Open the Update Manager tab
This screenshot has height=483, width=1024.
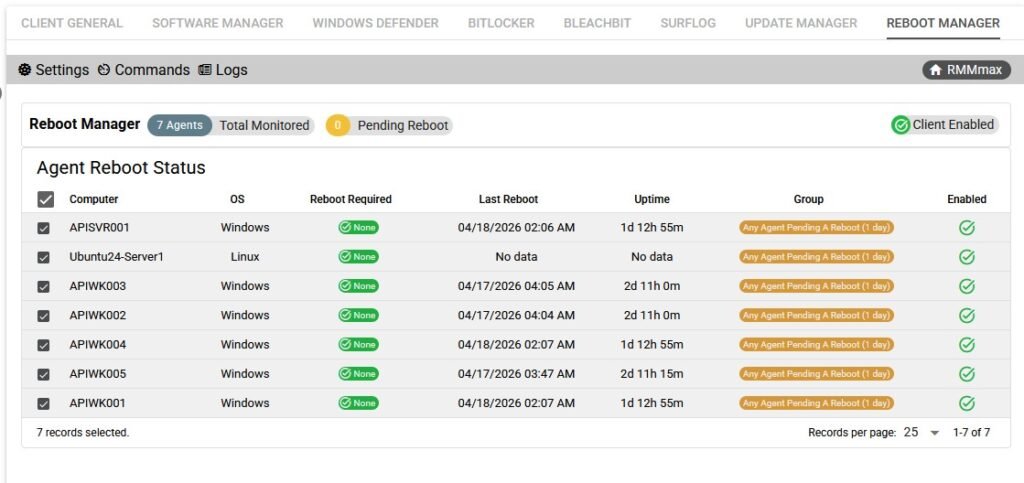point(801,23)
